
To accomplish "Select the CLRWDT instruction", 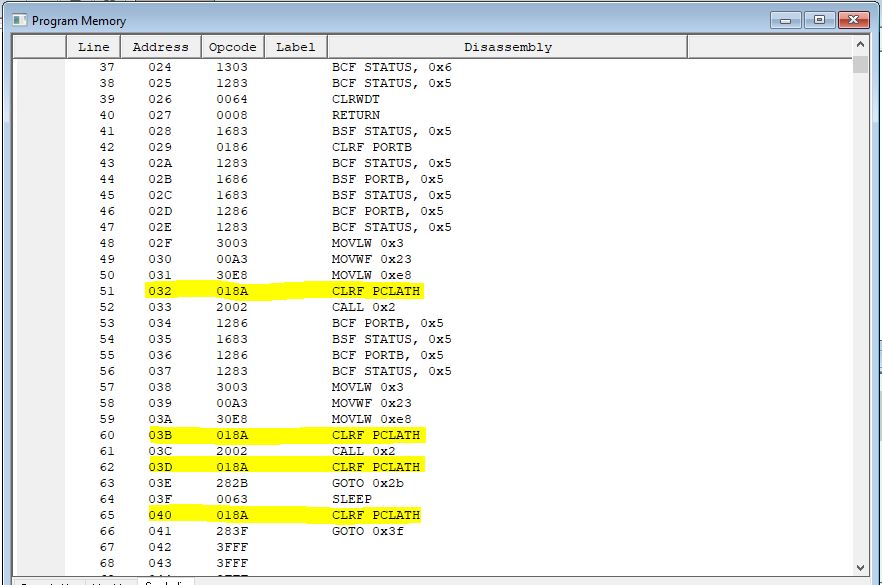I will click(356, 99).
